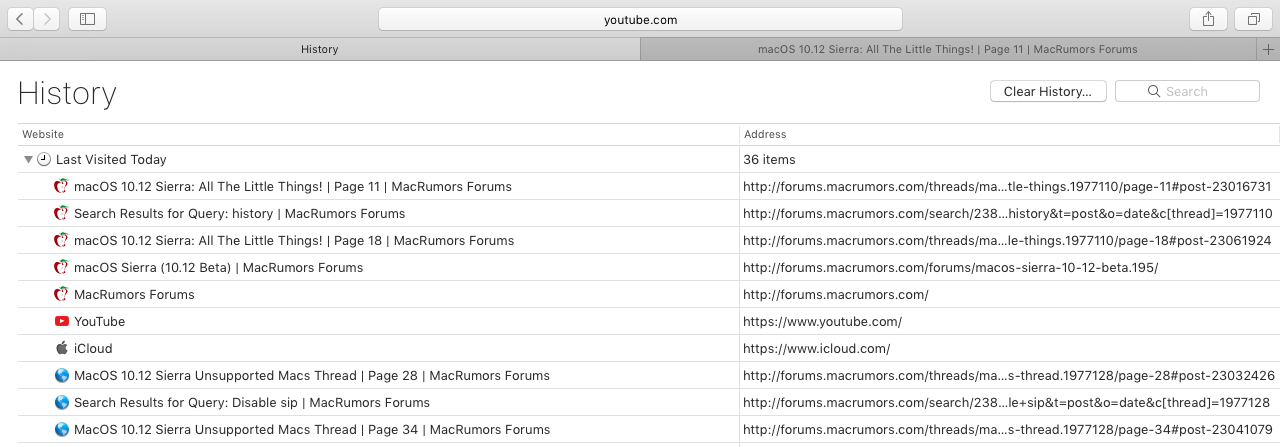Open Search Results for Query: history entry
The width and height of the screenshot is (1280, 447).
click(x=240, y=213)
